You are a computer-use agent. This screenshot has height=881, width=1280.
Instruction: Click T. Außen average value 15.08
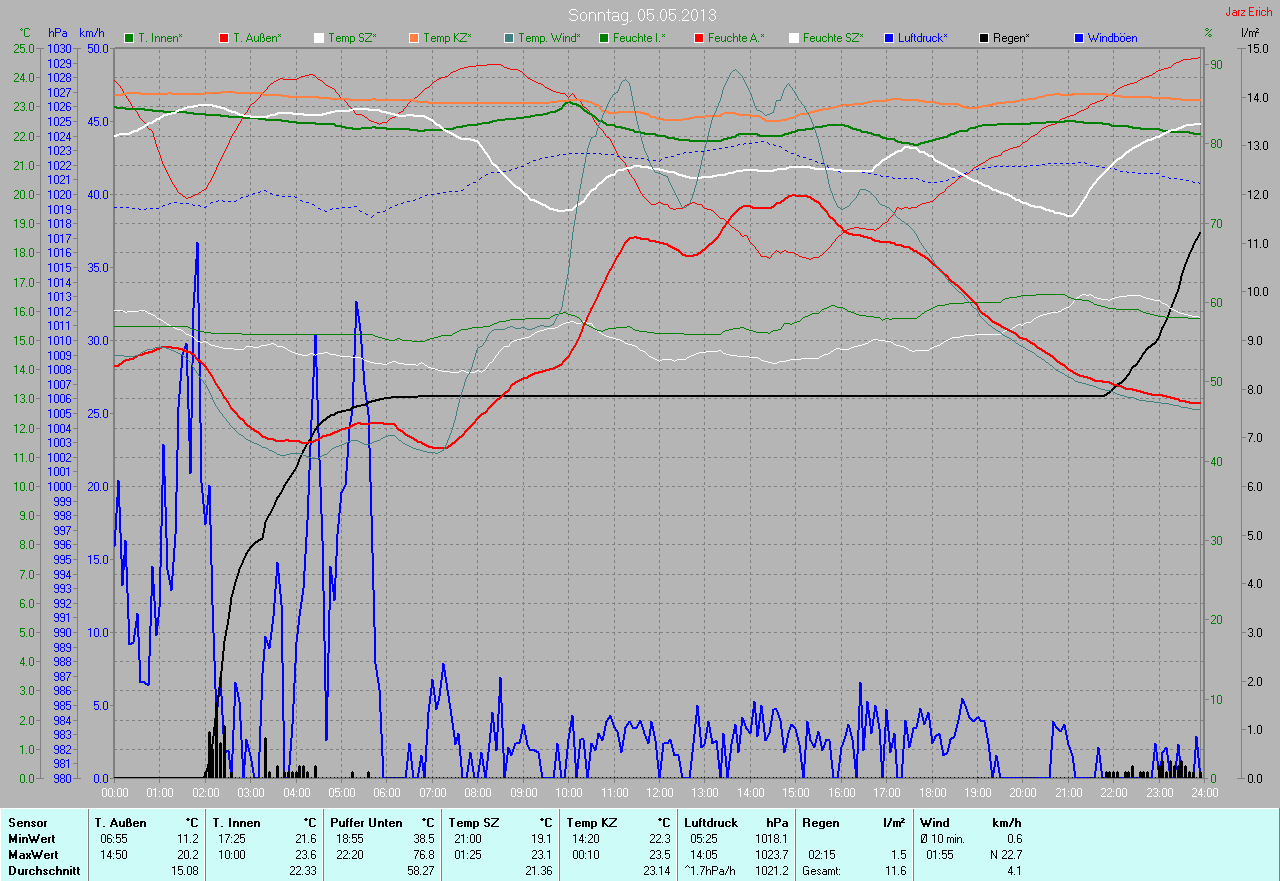185,871
